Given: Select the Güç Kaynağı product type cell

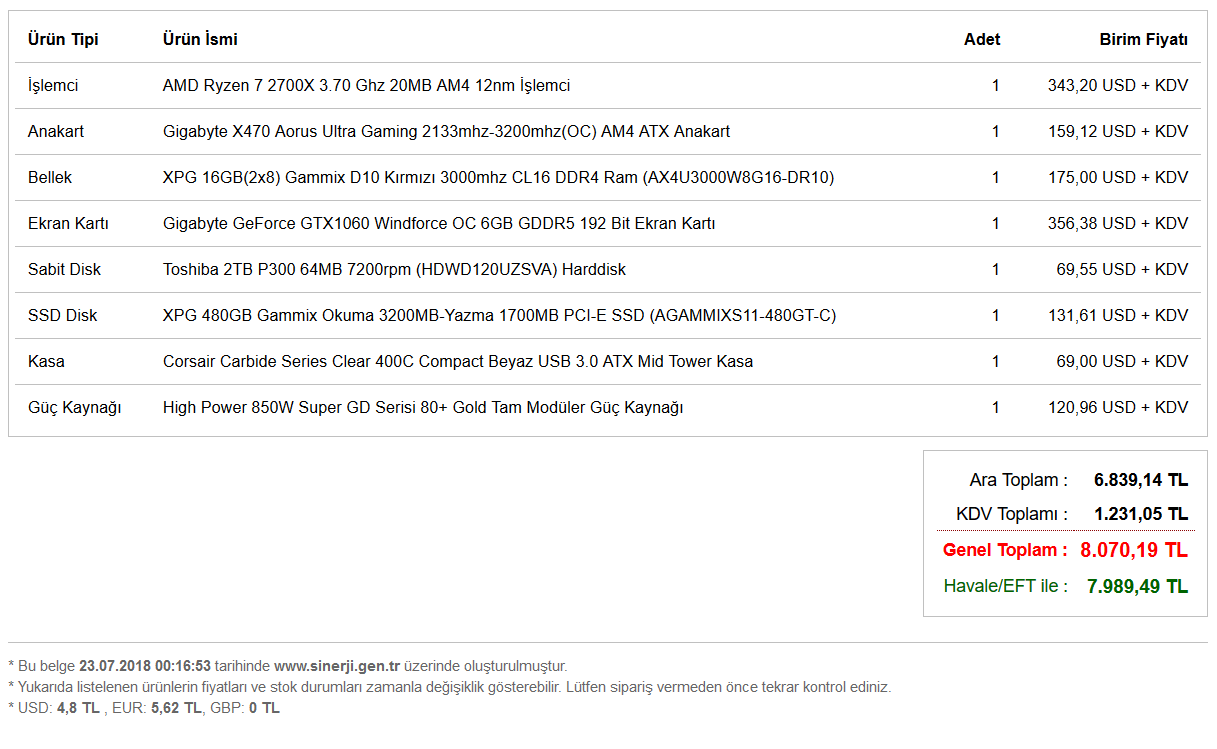Looking at the screenshot, I should pos(74,408).
